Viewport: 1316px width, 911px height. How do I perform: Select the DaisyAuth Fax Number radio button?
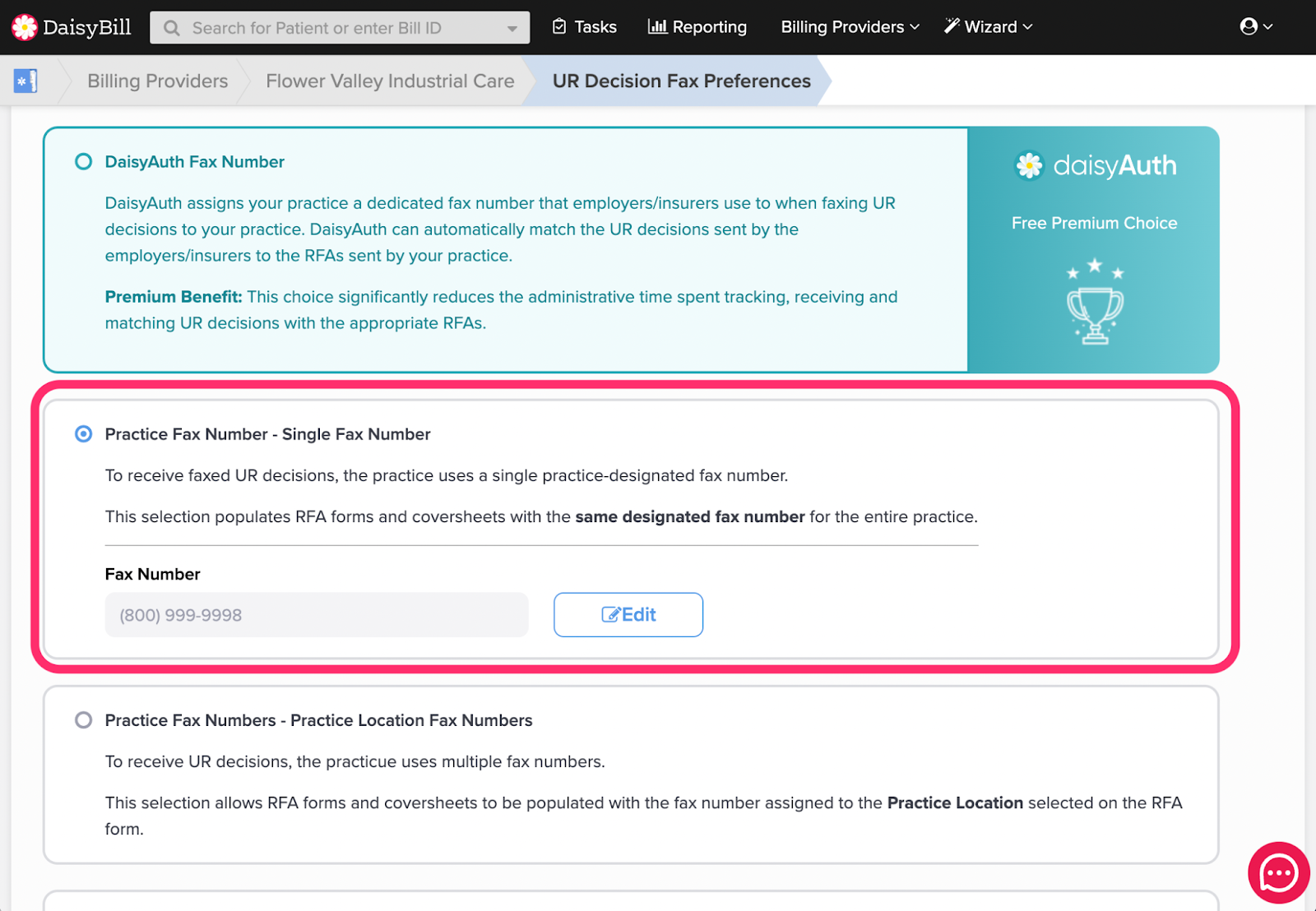83,162
